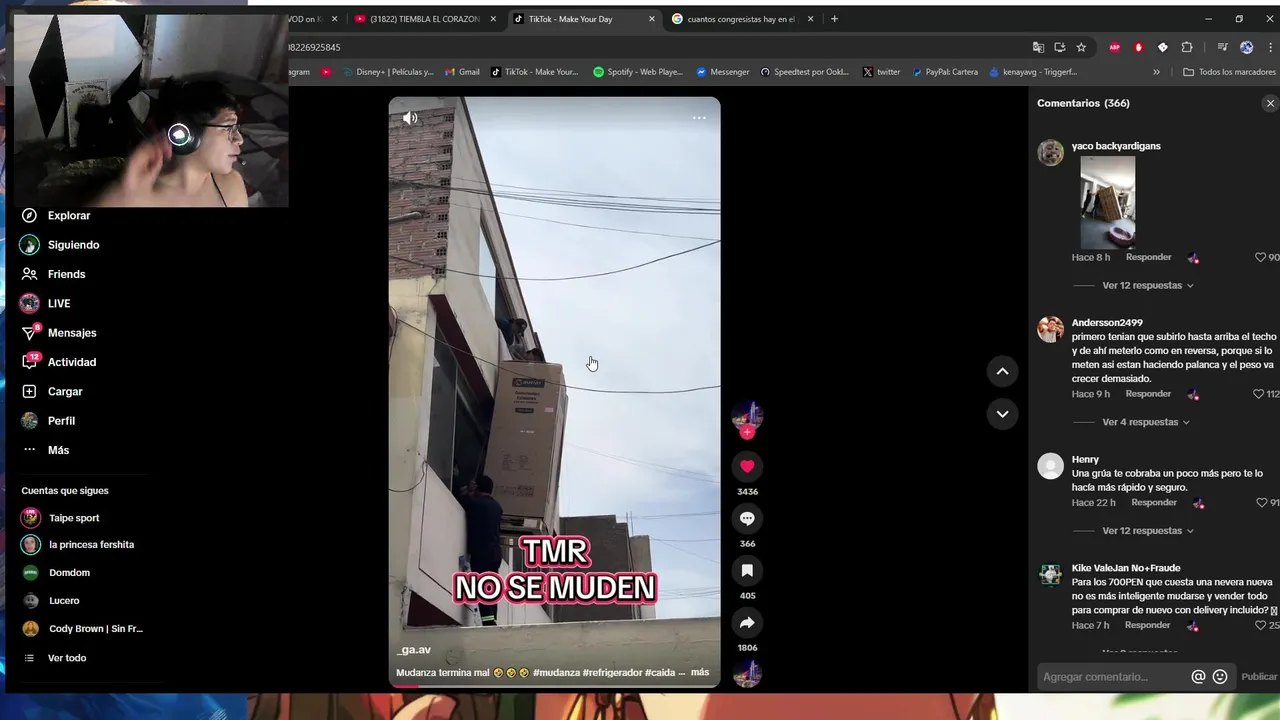The image size is (1280, 720).
Task: Like Kike ValeJan comment heart
Action: 1260,625
